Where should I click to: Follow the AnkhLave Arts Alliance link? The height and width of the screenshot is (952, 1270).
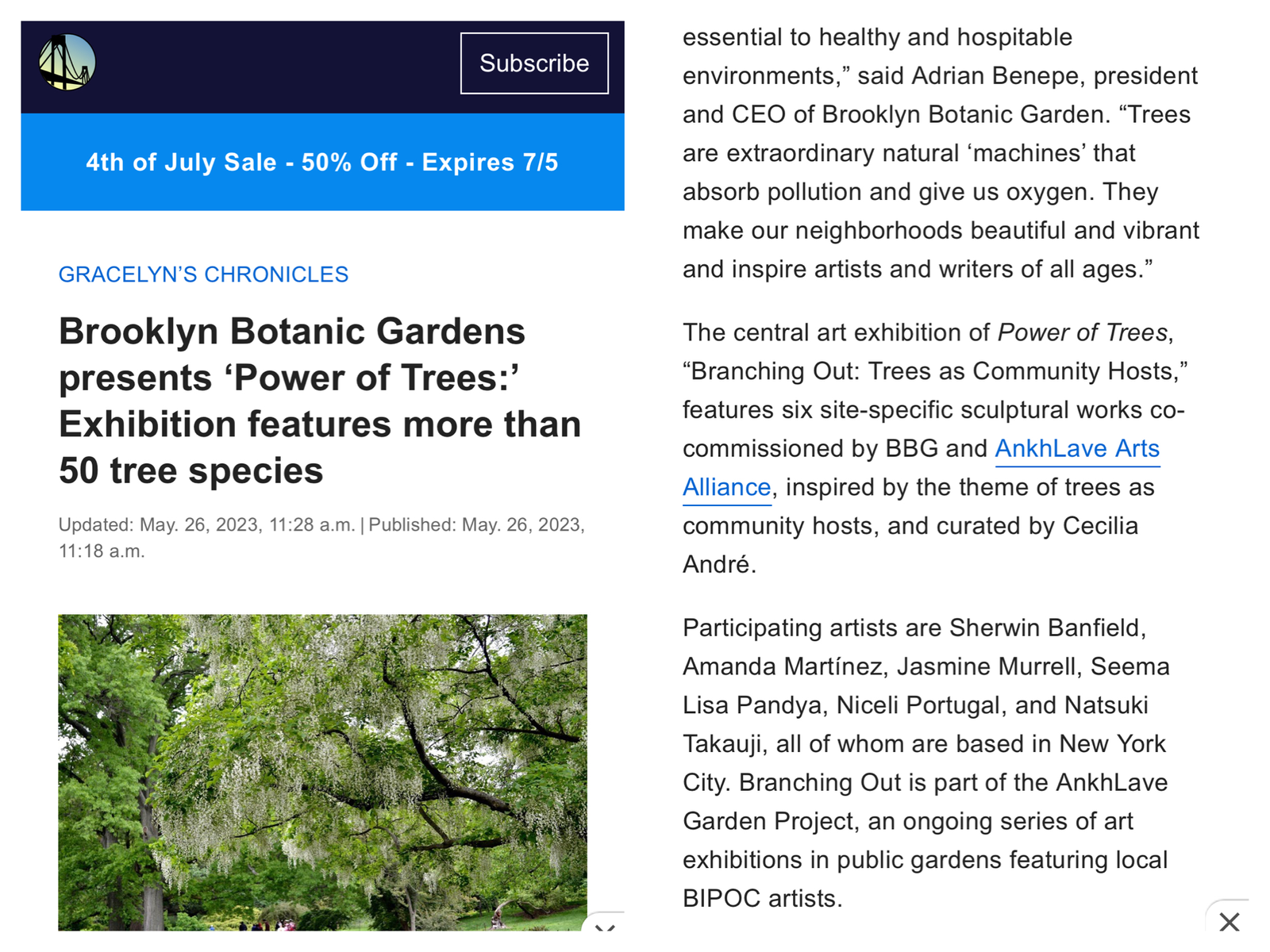(1077, 449)
